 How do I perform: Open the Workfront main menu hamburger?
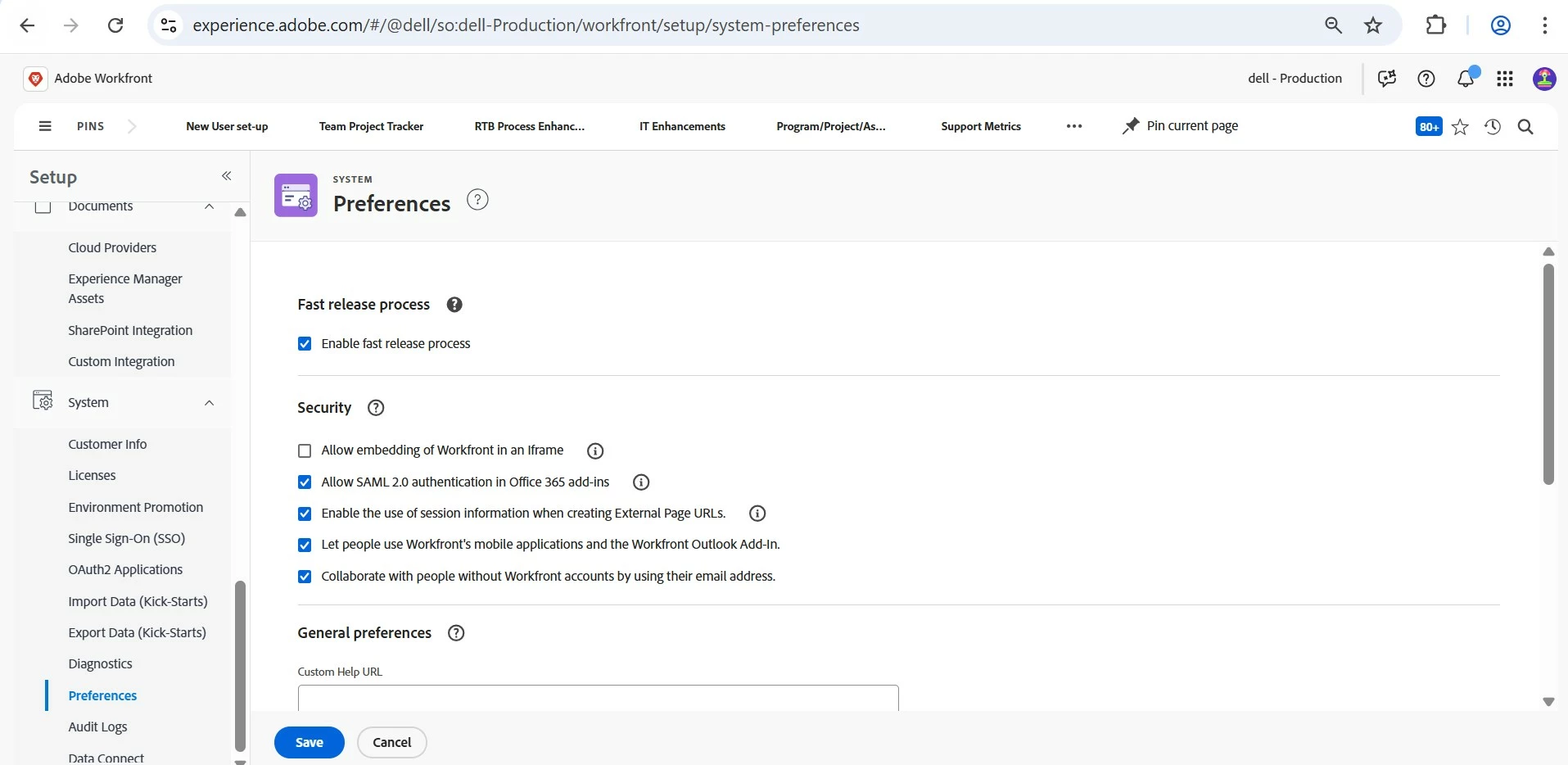coord(45,126)
